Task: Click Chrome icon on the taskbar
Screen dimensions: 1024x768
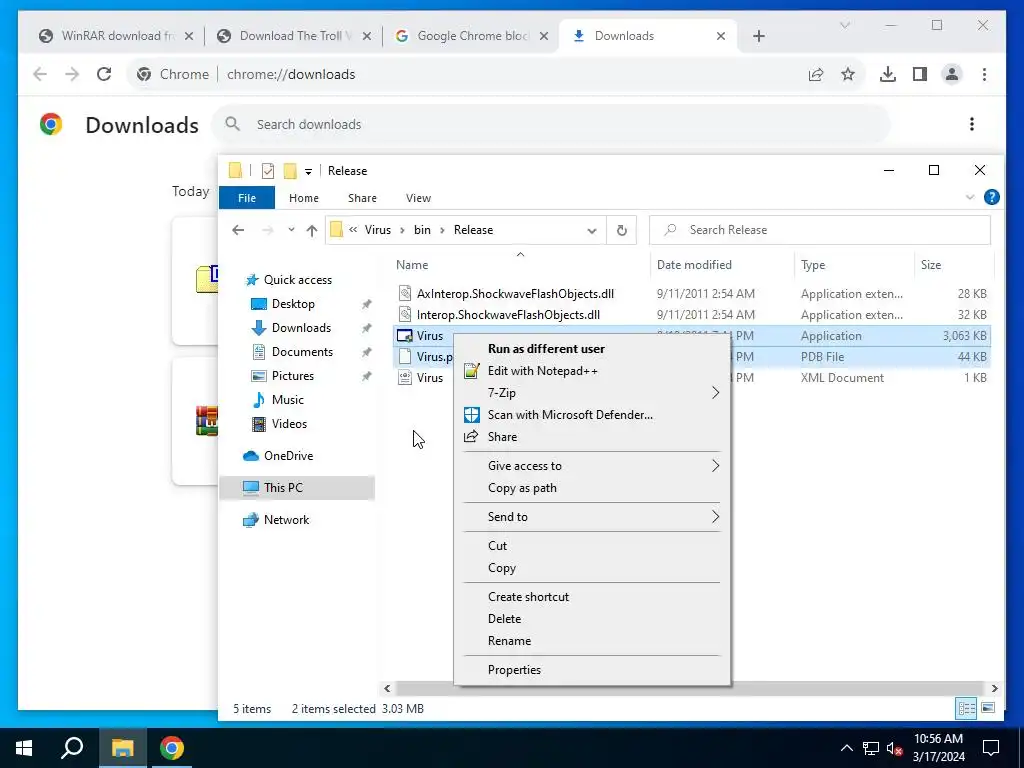Action: [x=172, y=748]
